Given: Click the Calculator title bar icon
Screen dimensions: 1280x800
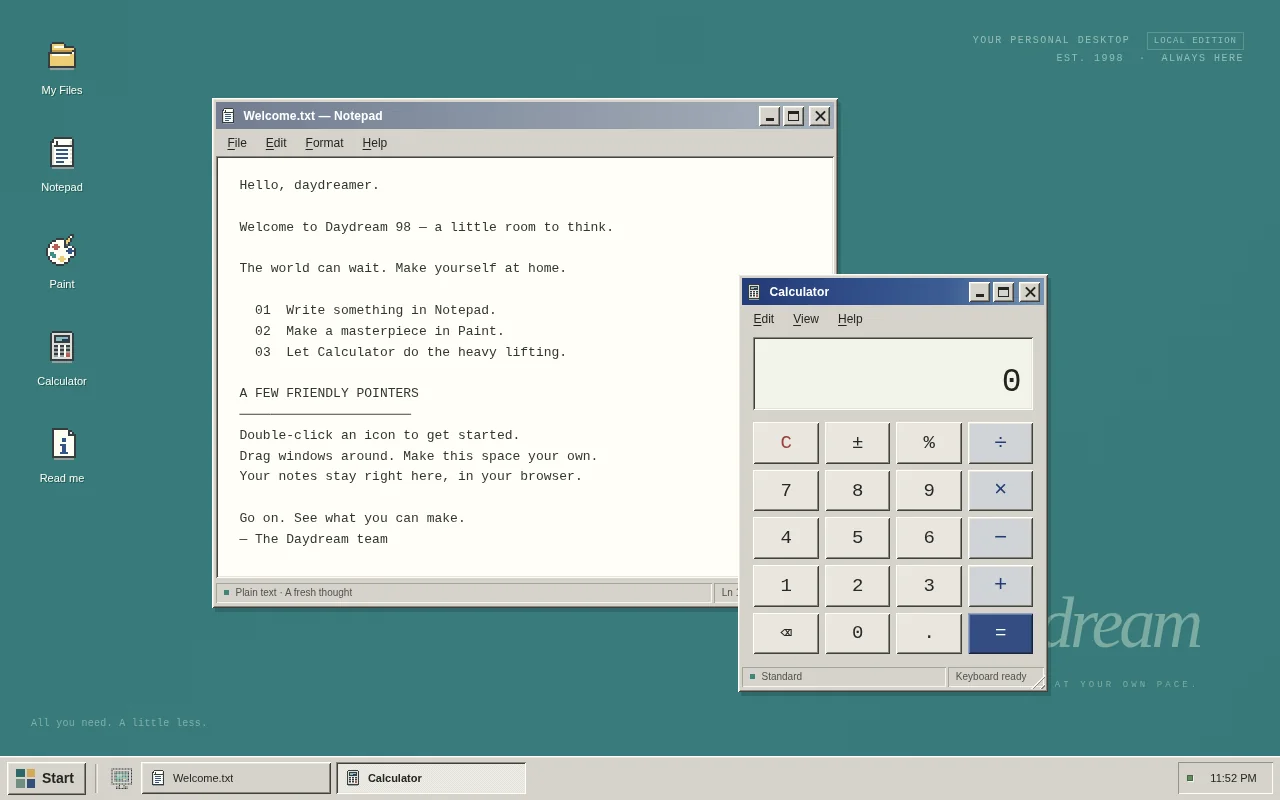Looking at the screenshot, I should 754,292.
